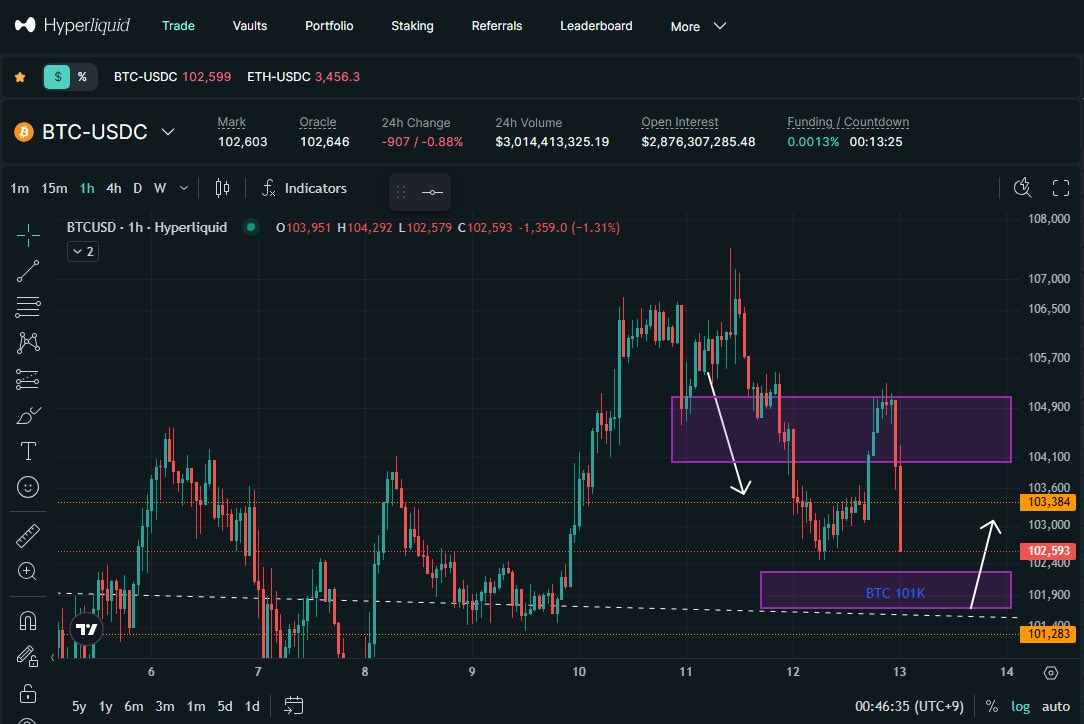Image resolution: width=1084 pixels, height=724 pixels.
Task: Set chart range to 1d
Action: pyautogui.click(x=252, y=706)
